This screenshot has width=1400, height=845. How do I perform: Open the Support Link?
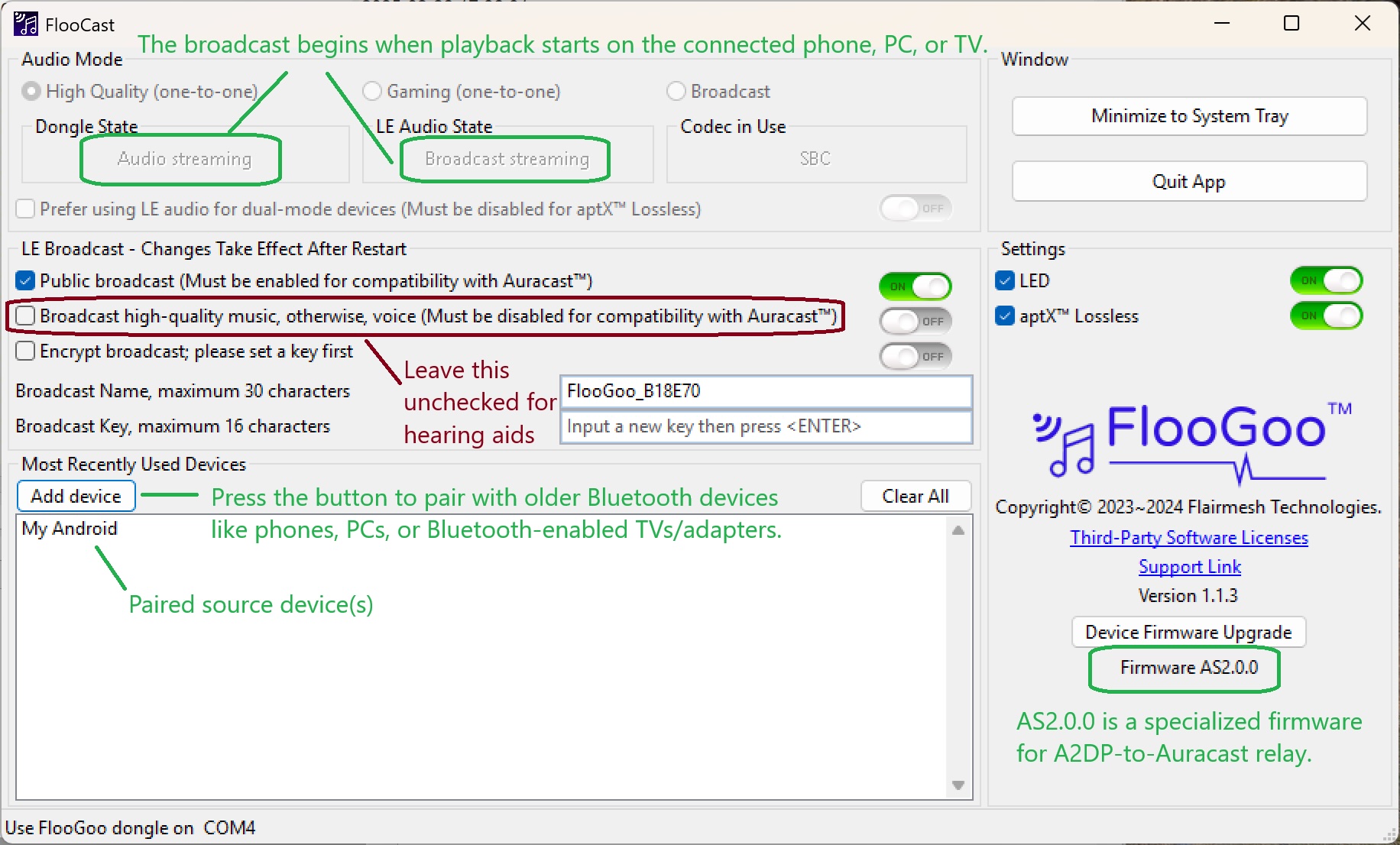pyautogui.click(x=1189, y=567)
